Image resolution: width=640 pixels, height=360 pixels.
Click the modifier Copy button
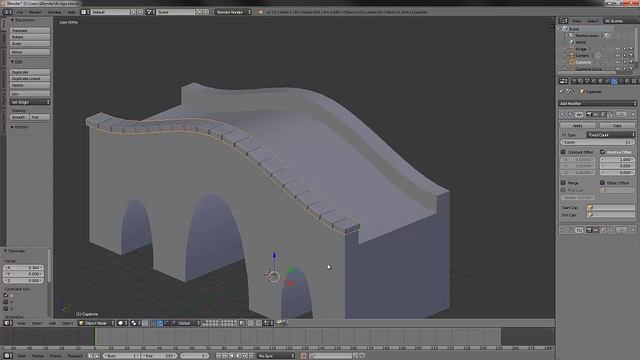coord(617,126)
